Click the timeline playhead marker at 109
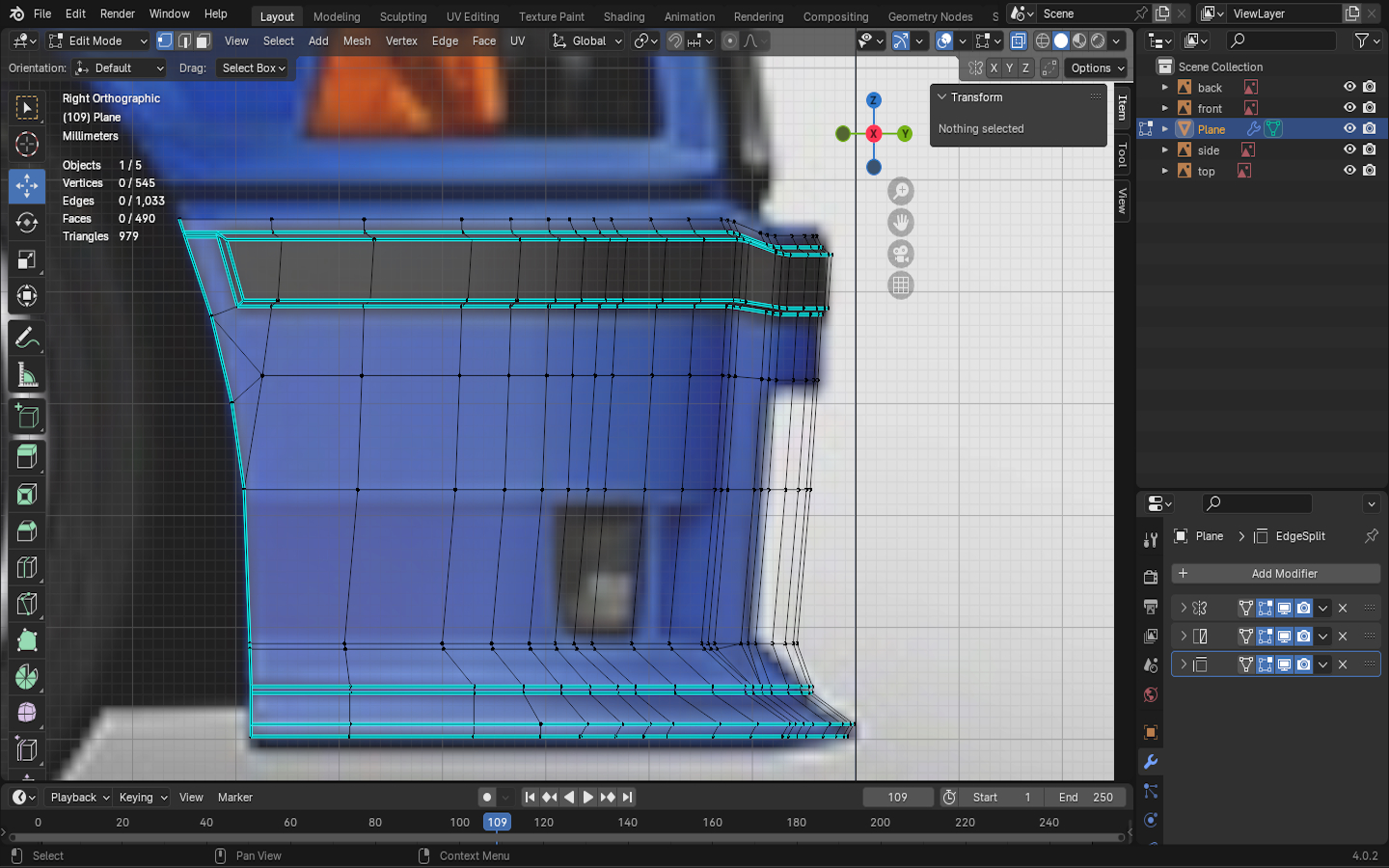Image resolution: width=1389 pixels, height=868 pixels. click(497, 823)
